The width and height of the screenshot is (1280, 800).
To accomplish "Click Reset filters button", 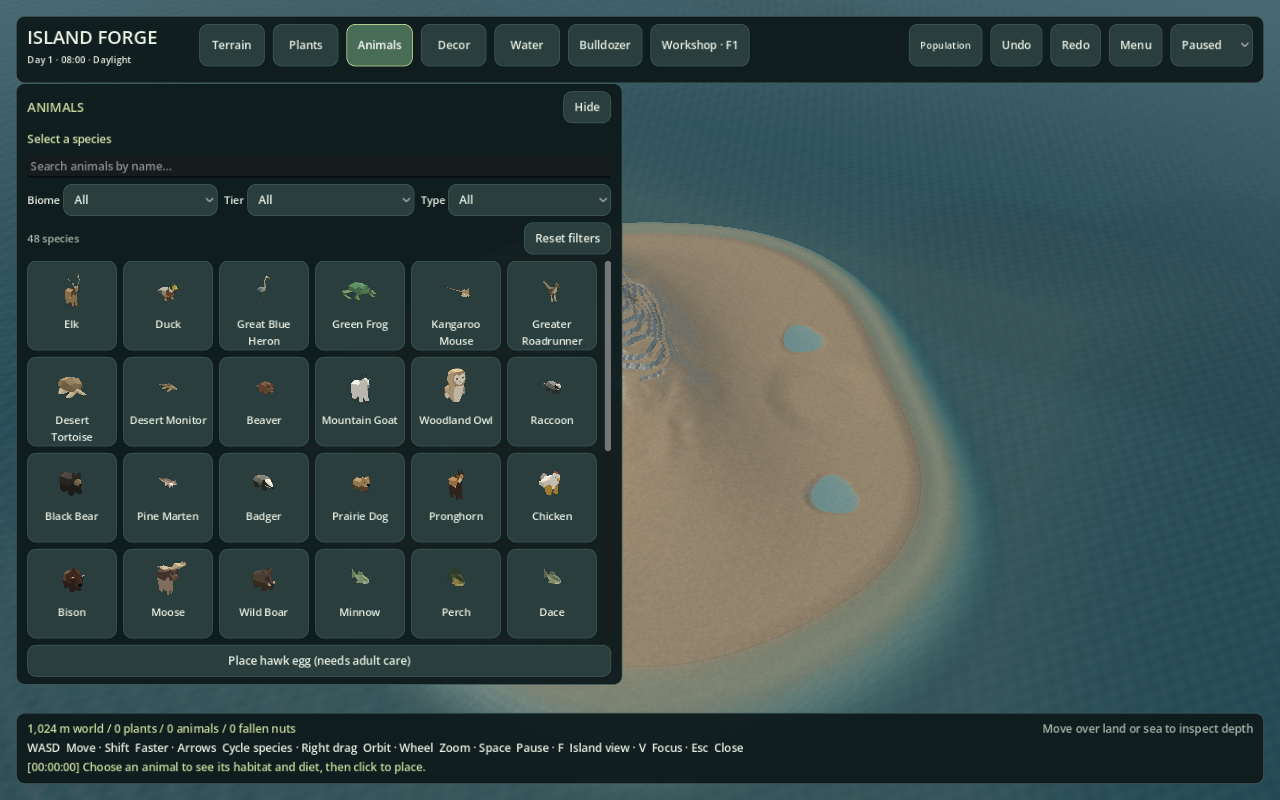I will click(x=567, y=238).
